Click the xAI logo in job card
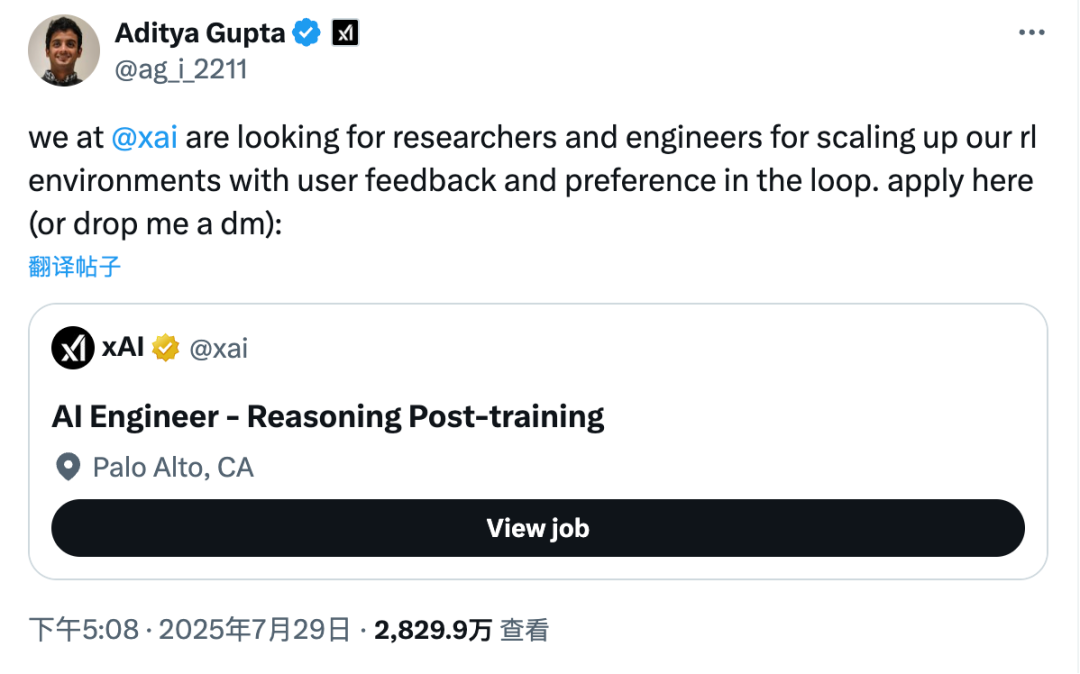 tap(73, 348)
